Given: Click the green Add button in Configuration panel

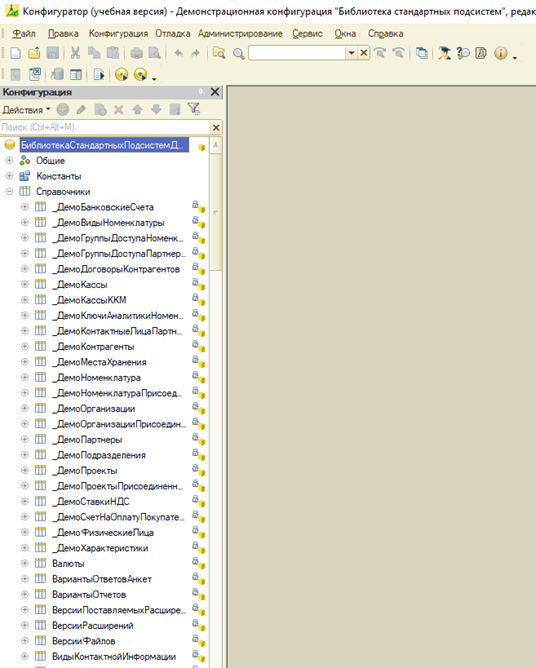Looking at the screenshot, I should point(63,110).
